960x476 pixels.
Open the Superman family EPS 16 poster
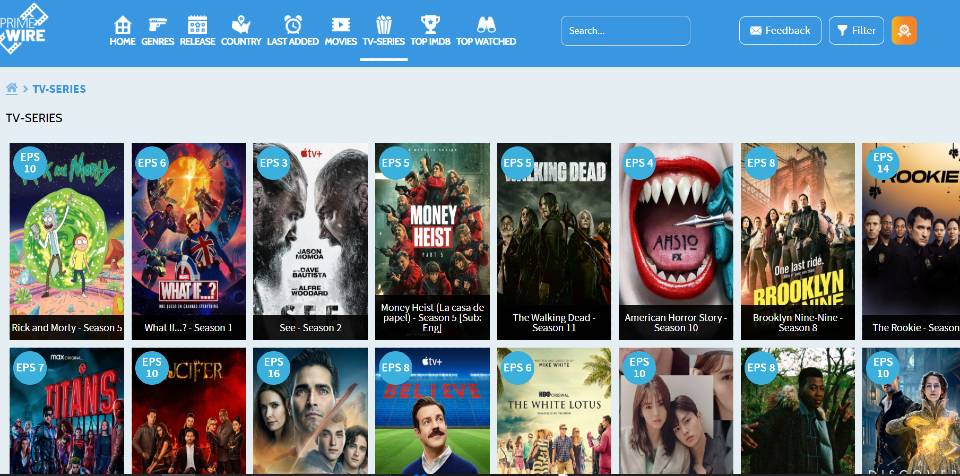click(x=310, y=410)
